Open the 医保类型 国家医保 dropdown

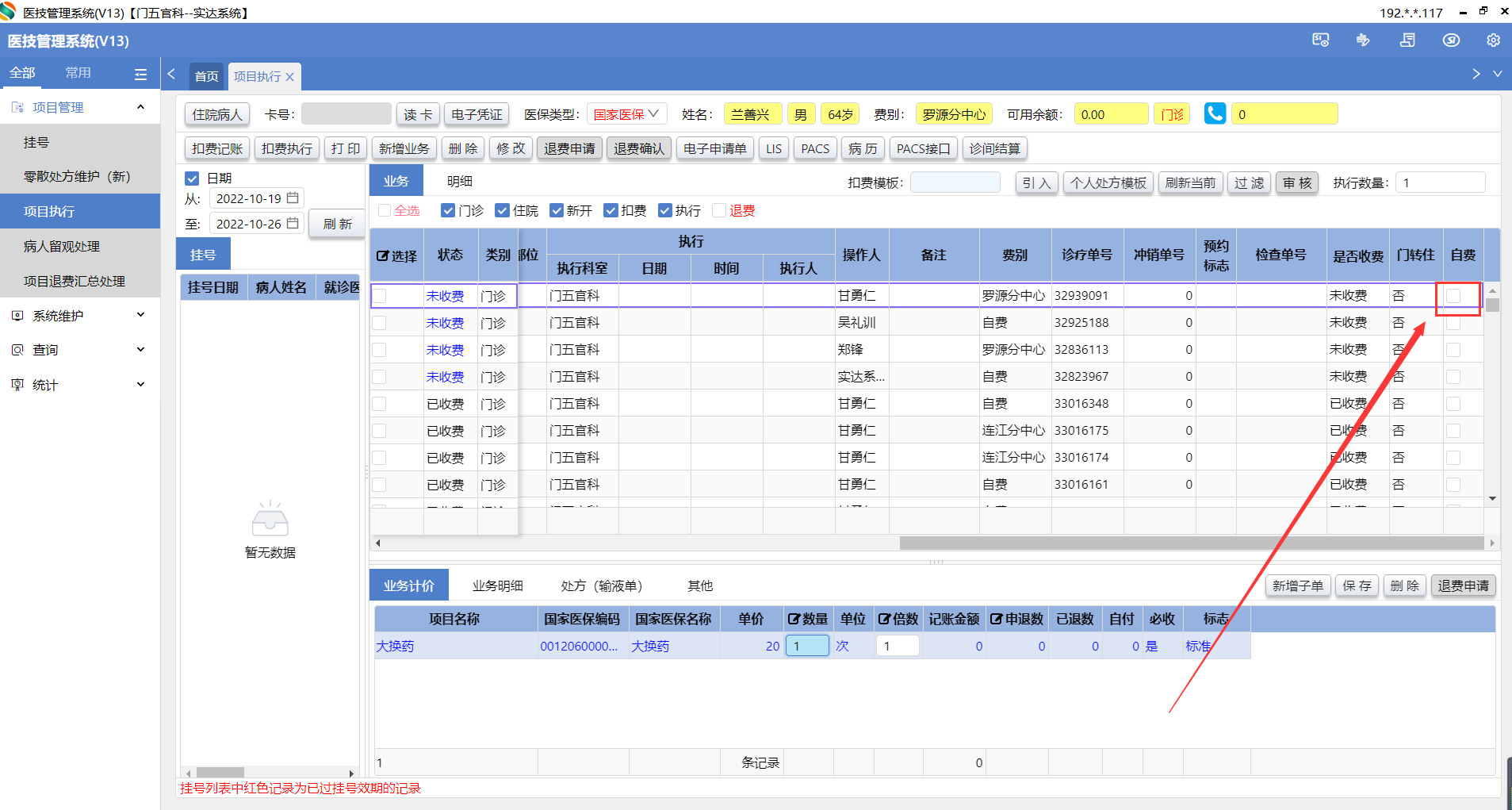tap(626, 114)
